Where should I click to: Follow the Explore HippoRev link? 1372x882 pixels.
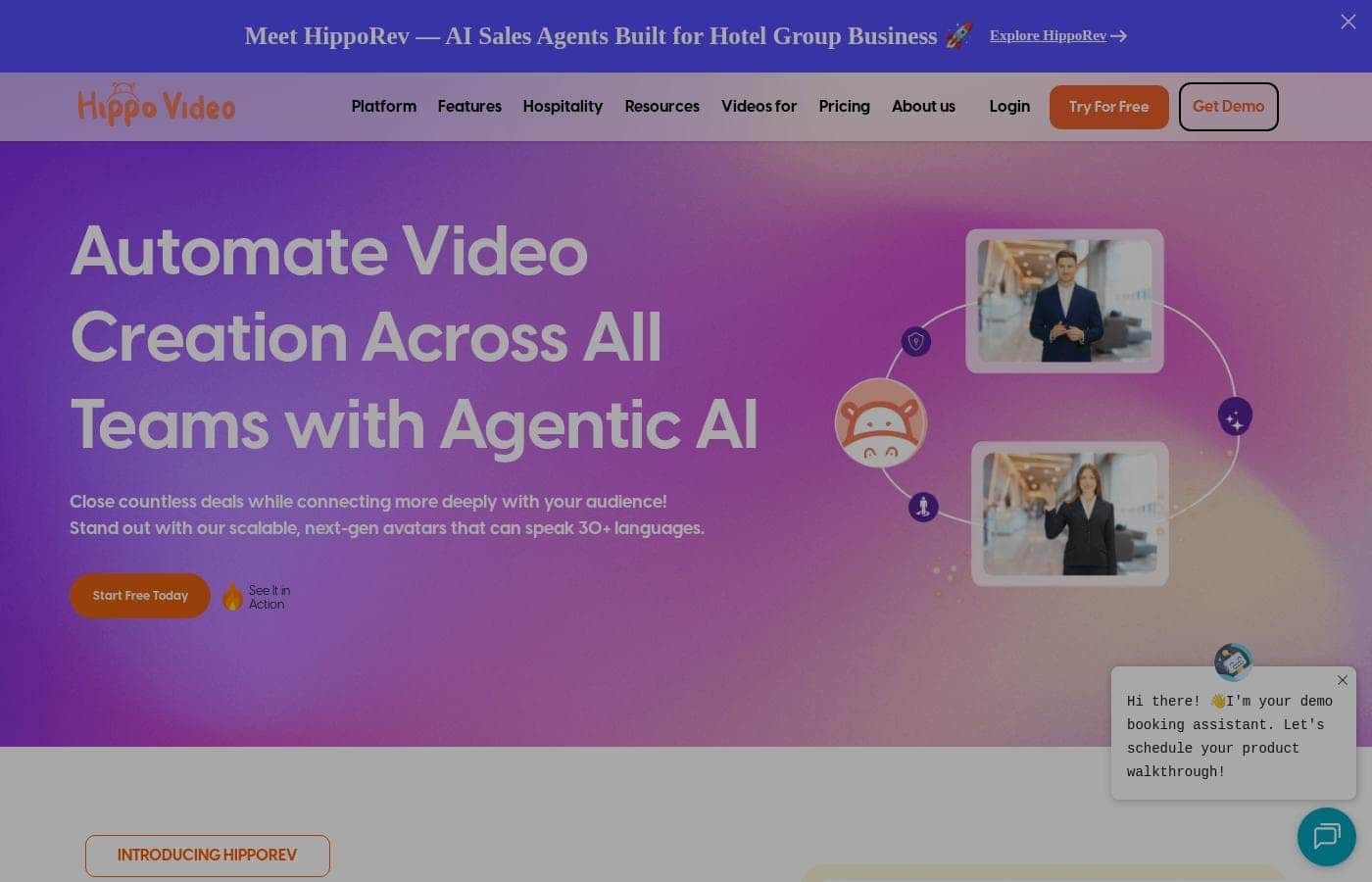[1048, 35]
